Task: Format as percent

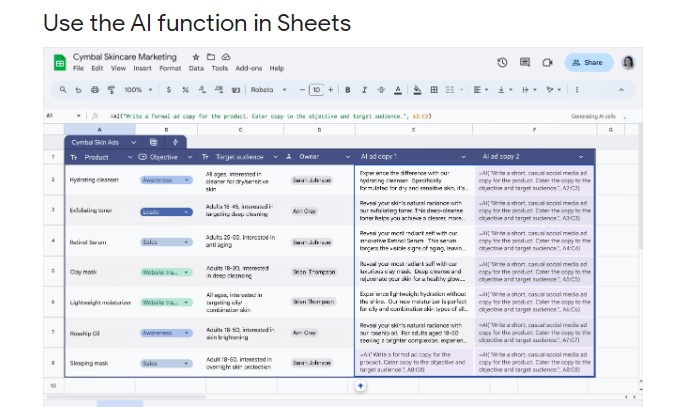Action: tap(185, 90)
